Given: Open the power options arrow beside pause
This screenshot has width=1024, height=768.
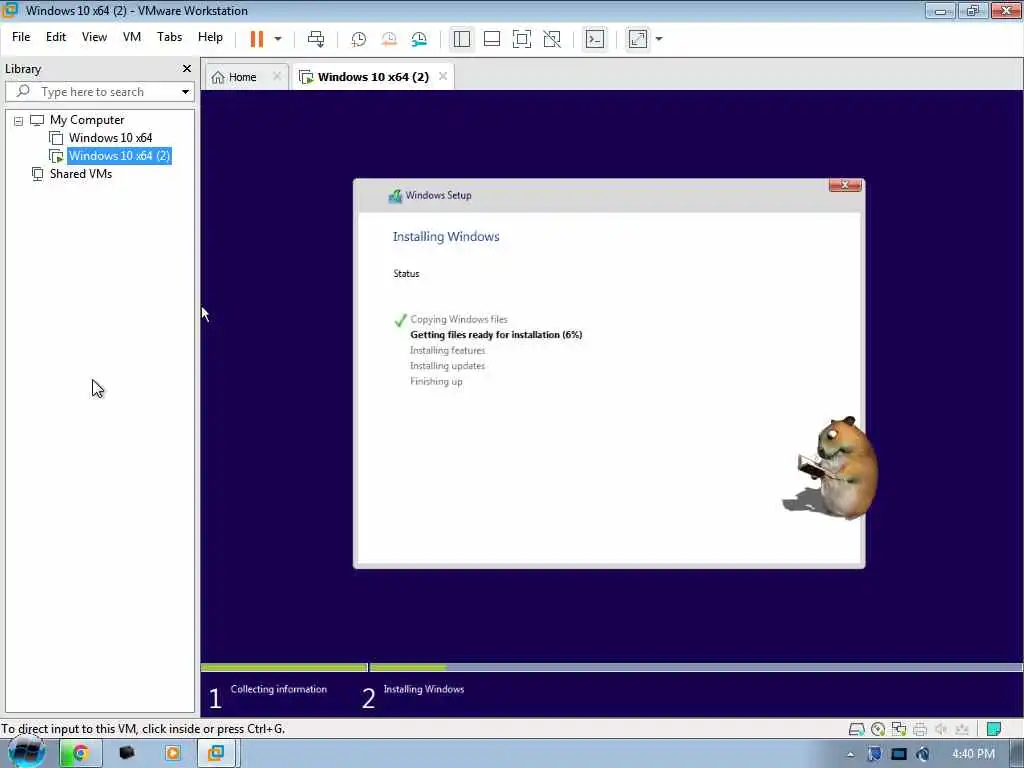Looking at the screenshot, I should pyautogui.click(x=278, y=39).
